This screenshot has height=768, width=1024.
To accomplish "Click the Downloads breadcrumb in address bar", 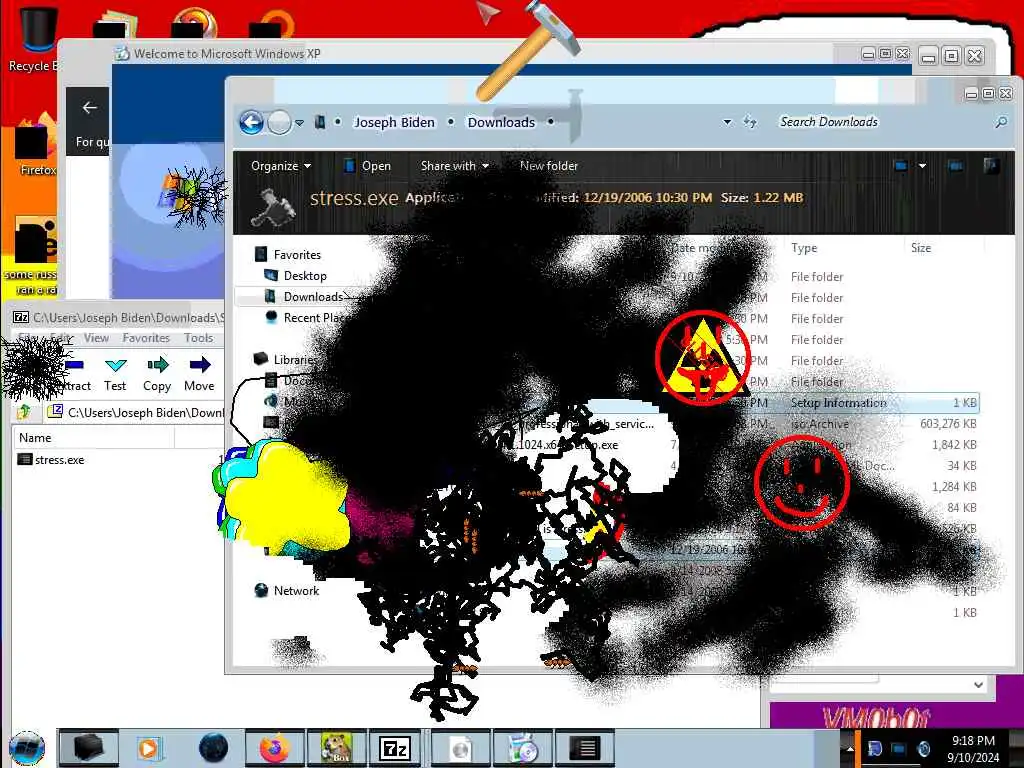I will 501,122.
